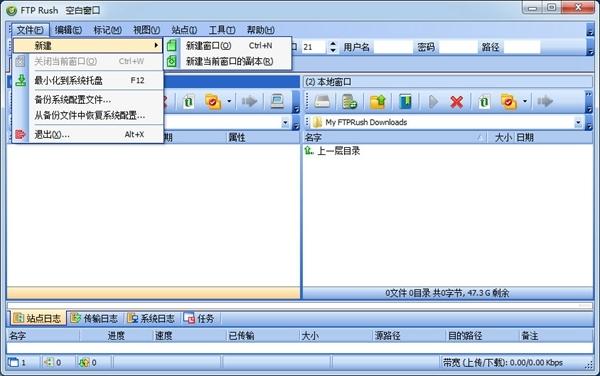
Task: Switch to the 任务 tab
Action: point(199,318)
